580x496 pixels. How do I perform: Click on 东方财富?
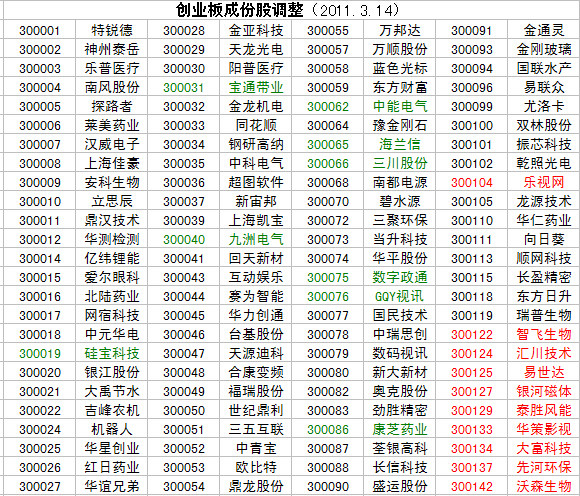tap(400, 88)
